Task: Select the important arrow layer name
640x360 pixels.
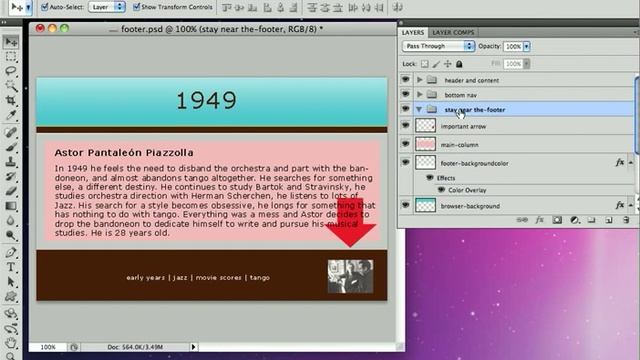Action: (463, 127)
